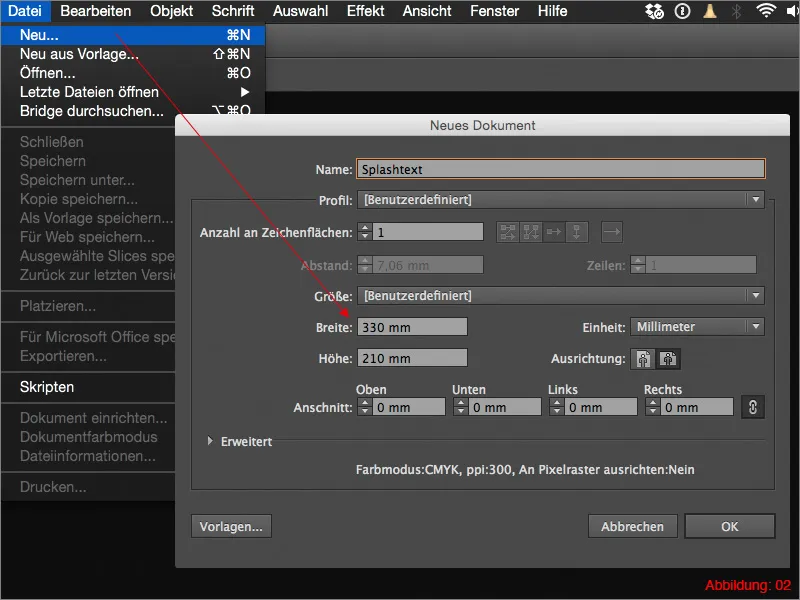
Task: Open the Einheit Millimeter dropdown
Action: (697, 327)
